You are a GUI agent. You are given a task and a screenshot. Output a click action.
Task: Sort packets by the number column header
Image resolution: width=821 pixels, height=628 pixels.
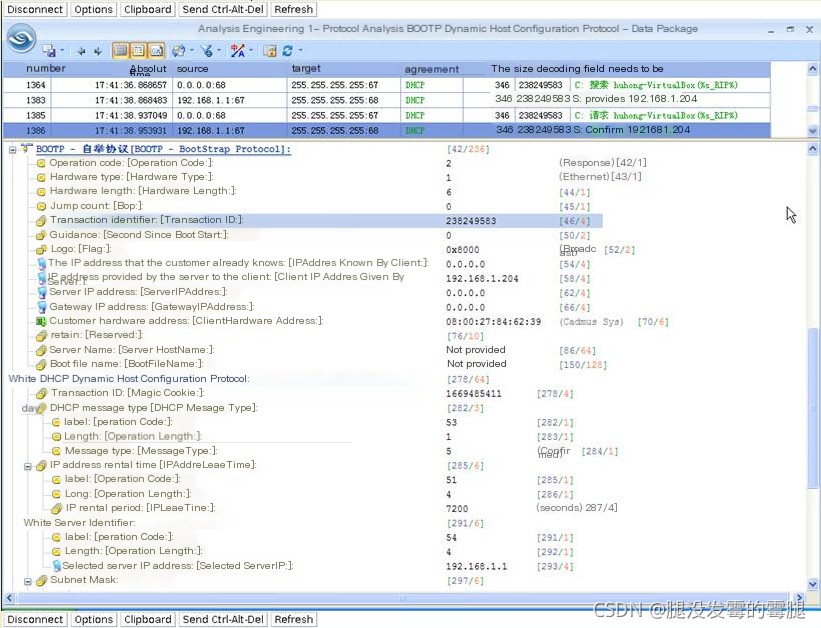[46, 69]
